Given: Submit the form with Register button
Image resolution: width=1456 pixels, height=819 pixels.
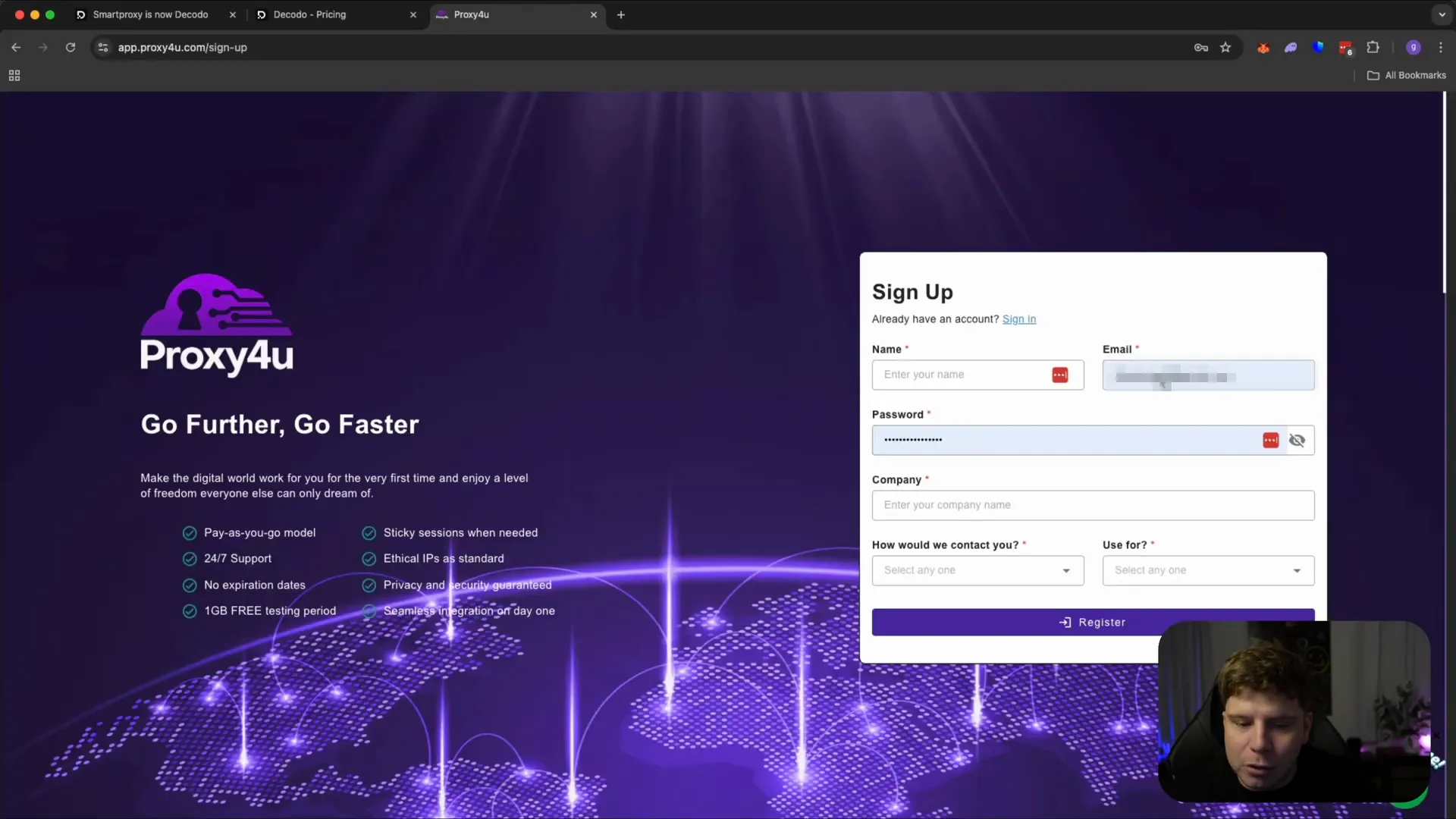Looking at the screenshot, I should pyautogui.click(x=1094, y=622).
